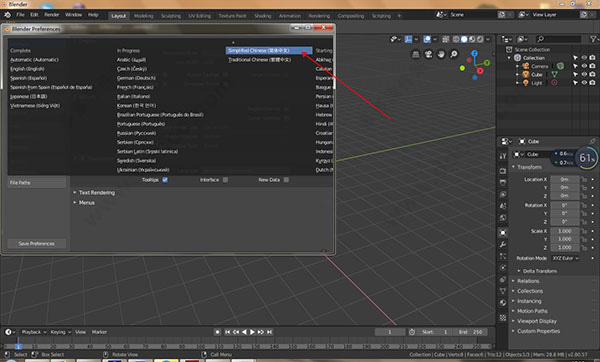Open the Rotation Mode XYZ Euler dropdown

click(565, 258)
